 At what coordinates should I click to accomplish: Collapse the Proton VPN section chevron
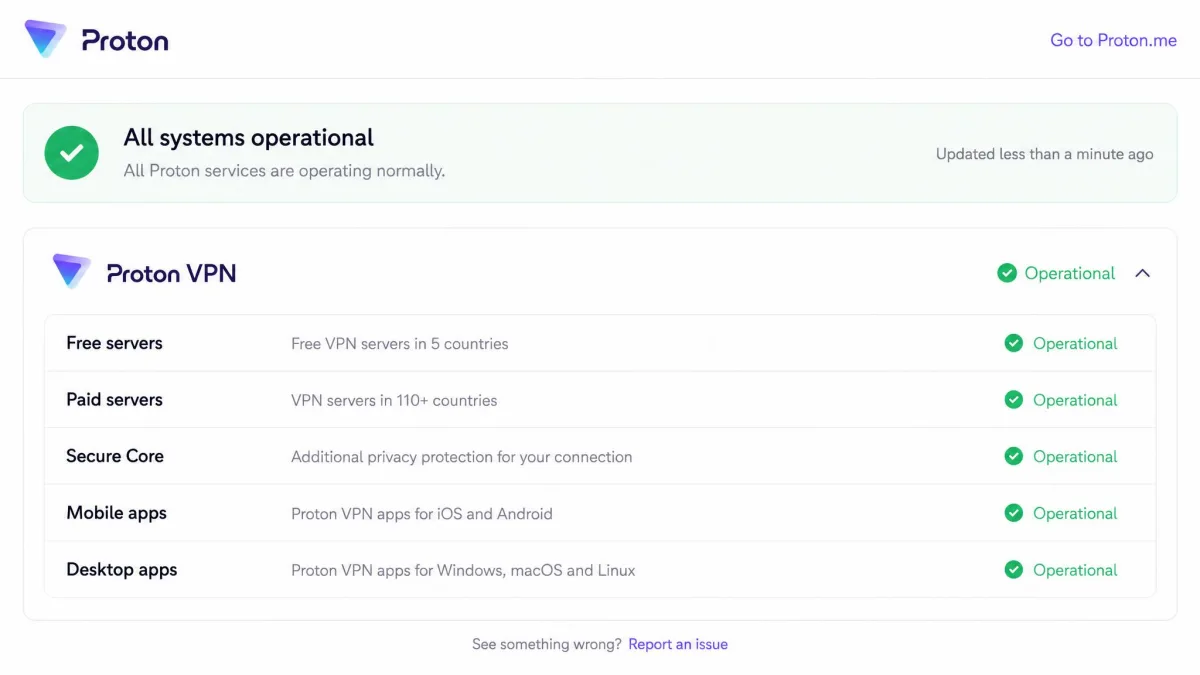tap(1143, 273)
